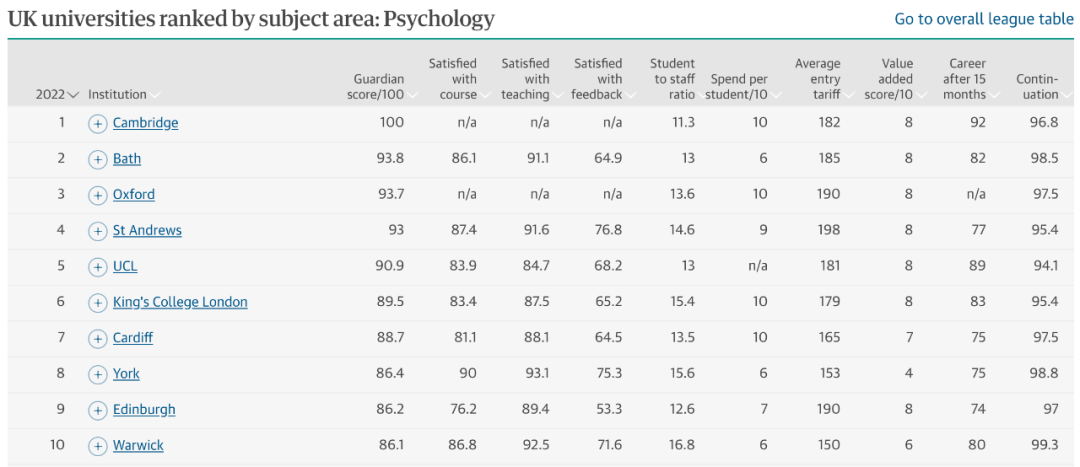The image size is (1080, 467).
Task: Click plus icon beside King's College London
Action: (x=98, y=302)
